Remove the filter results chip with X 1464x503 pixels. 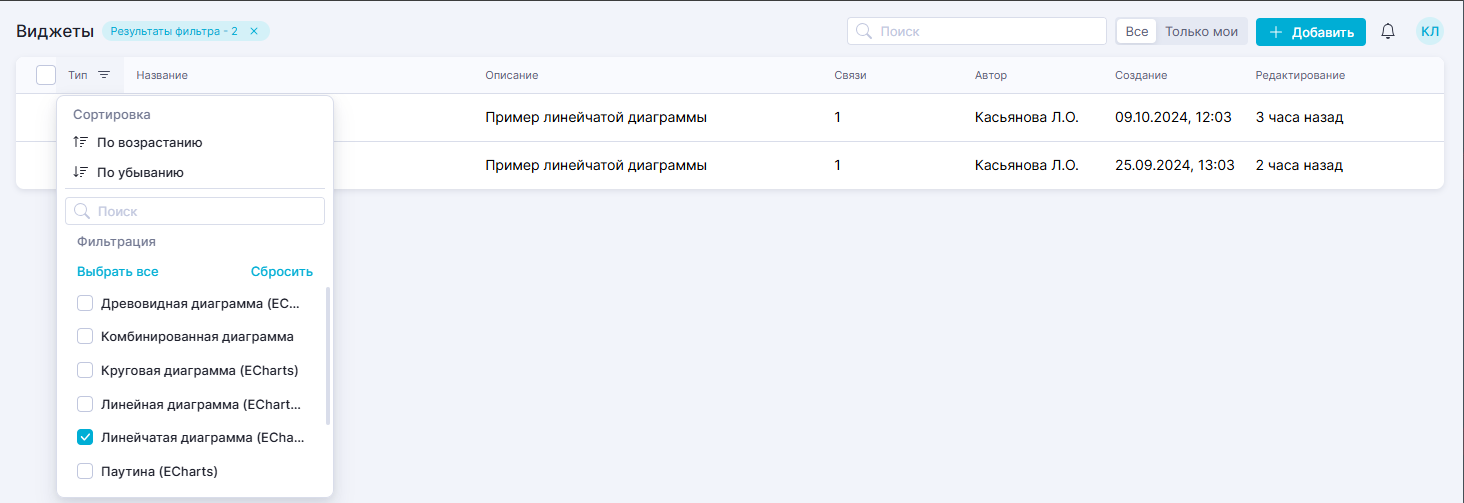[254, 31]
